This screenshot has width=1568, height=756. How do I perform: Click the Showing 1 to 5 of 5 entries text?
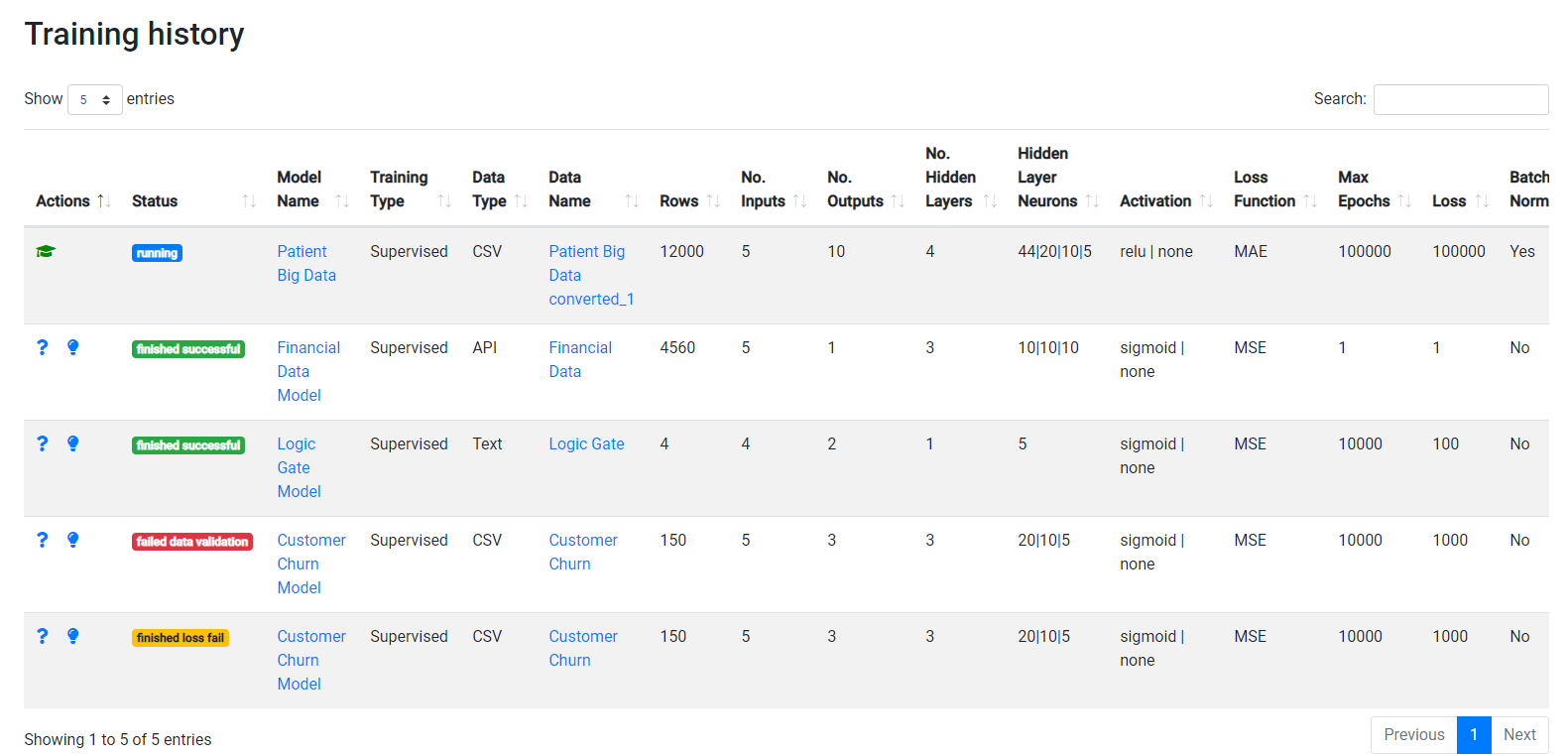[118, 740]
